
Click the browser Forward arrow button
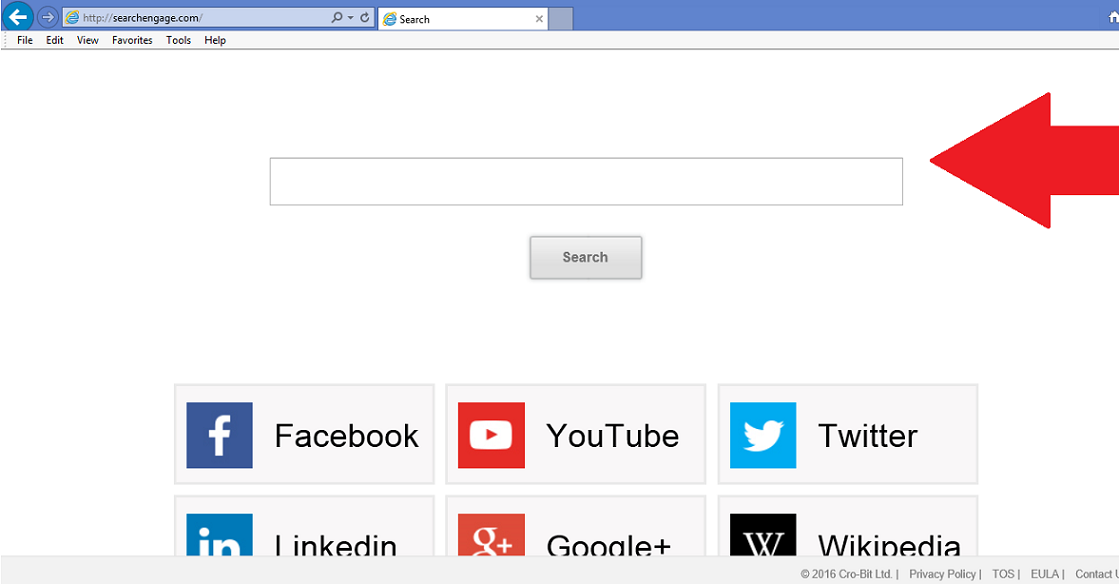coord(47,16)
